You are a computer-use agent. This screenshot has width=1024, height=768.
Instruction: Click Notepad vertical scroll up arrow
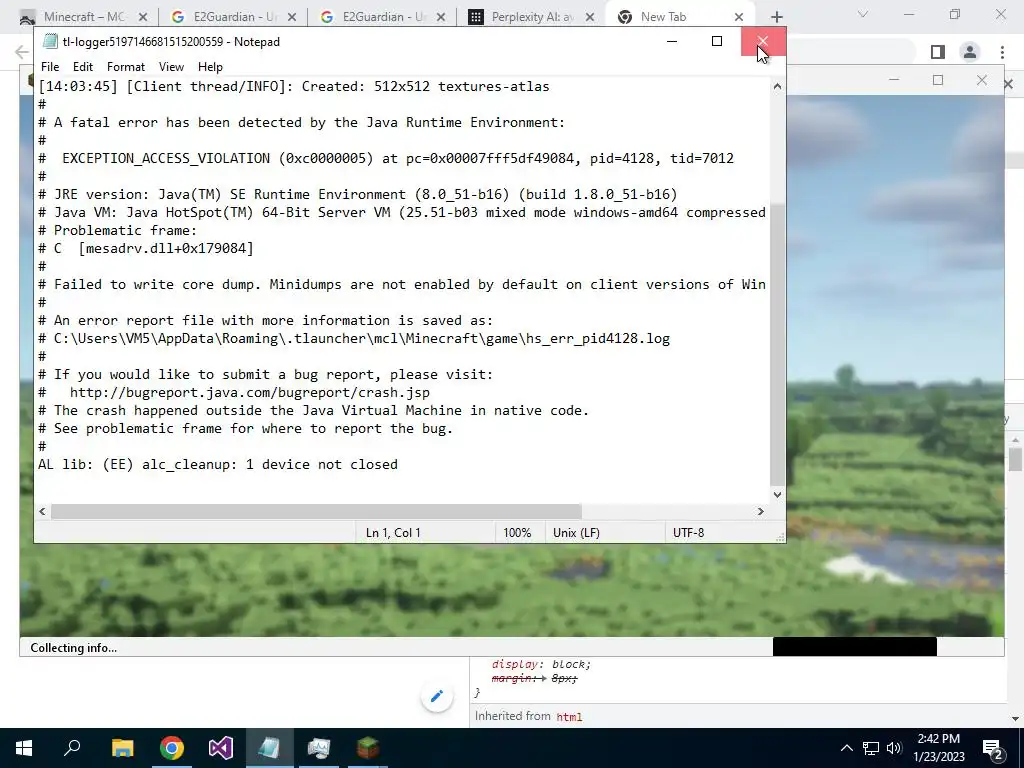coord(777,86)
